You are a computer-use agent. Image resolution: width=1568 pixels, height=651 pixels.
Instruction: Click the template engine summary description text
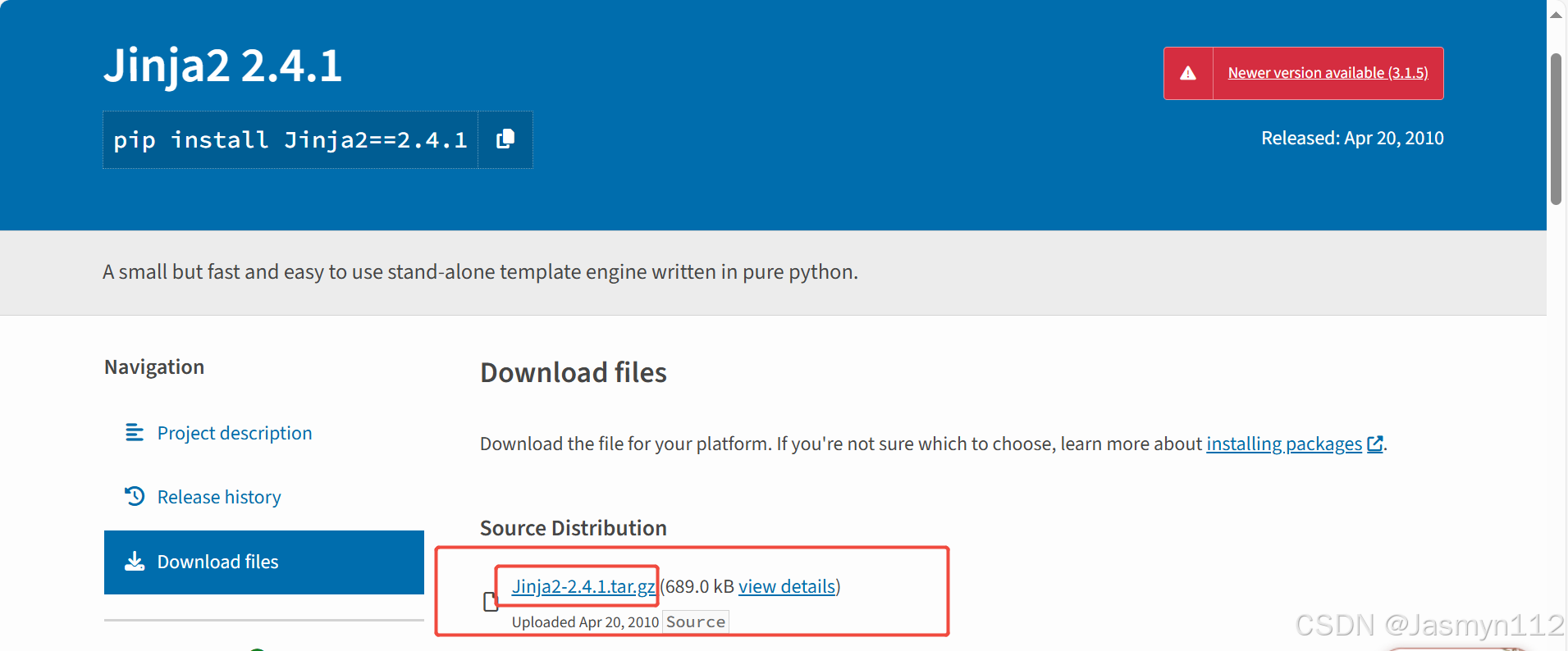(x=480, y=272)
